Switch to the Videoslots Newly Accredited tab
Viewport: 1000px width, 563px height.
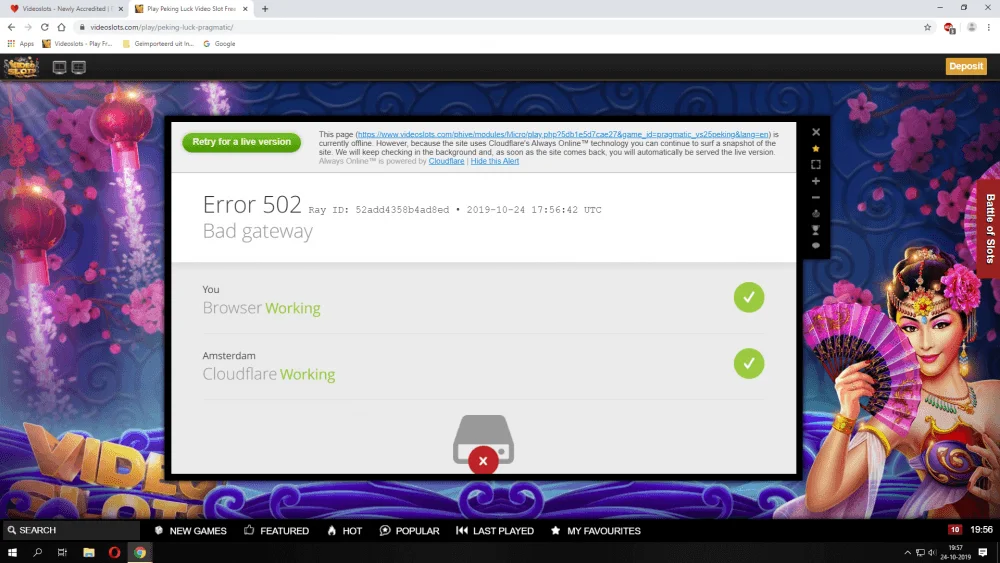coord(64,9)
